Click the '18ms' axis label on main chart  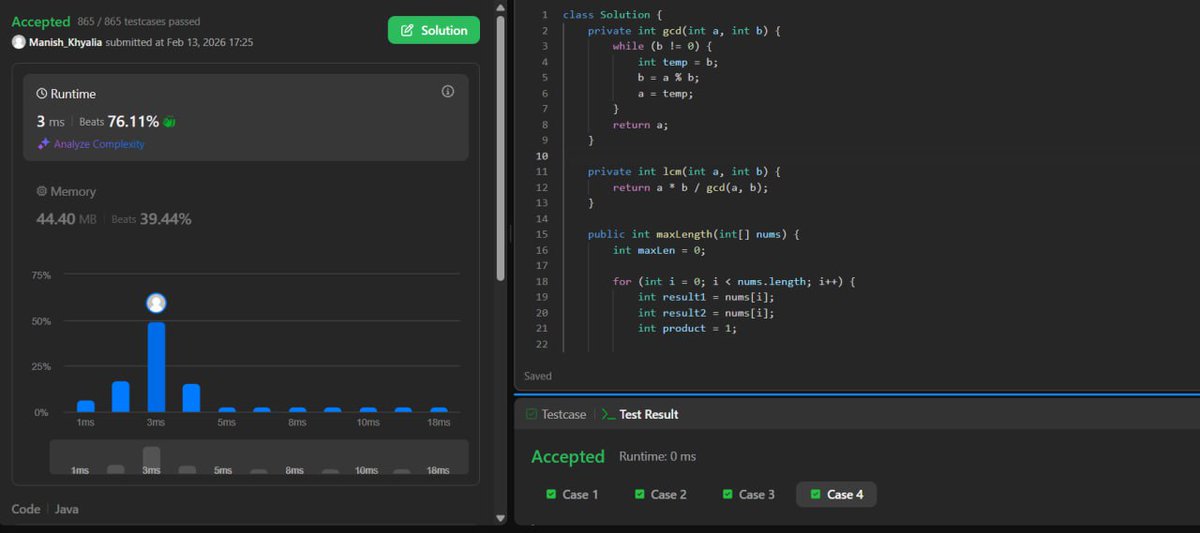click(x=438, y=423)
